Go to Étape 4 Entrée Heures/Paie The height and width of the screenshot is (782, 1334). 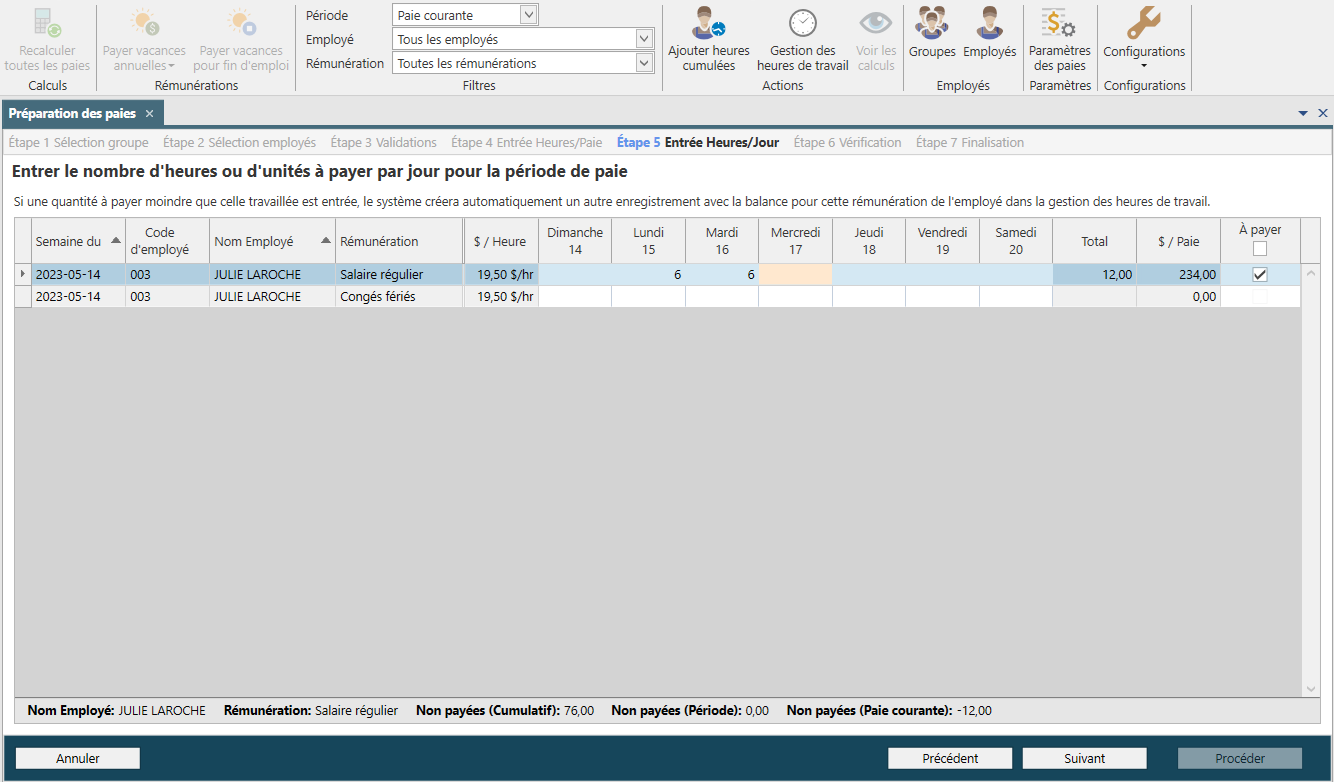point(527,143)
